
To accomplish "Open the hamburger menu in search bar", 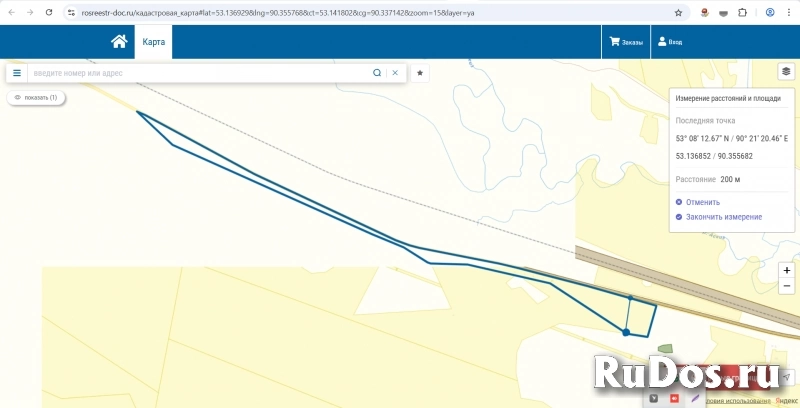I will 17,73.
